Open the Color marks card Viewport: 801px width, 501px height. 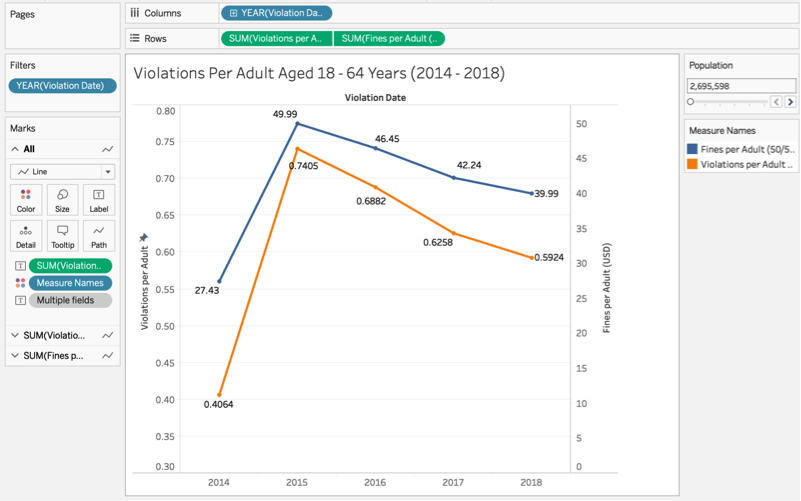[26, 200]
